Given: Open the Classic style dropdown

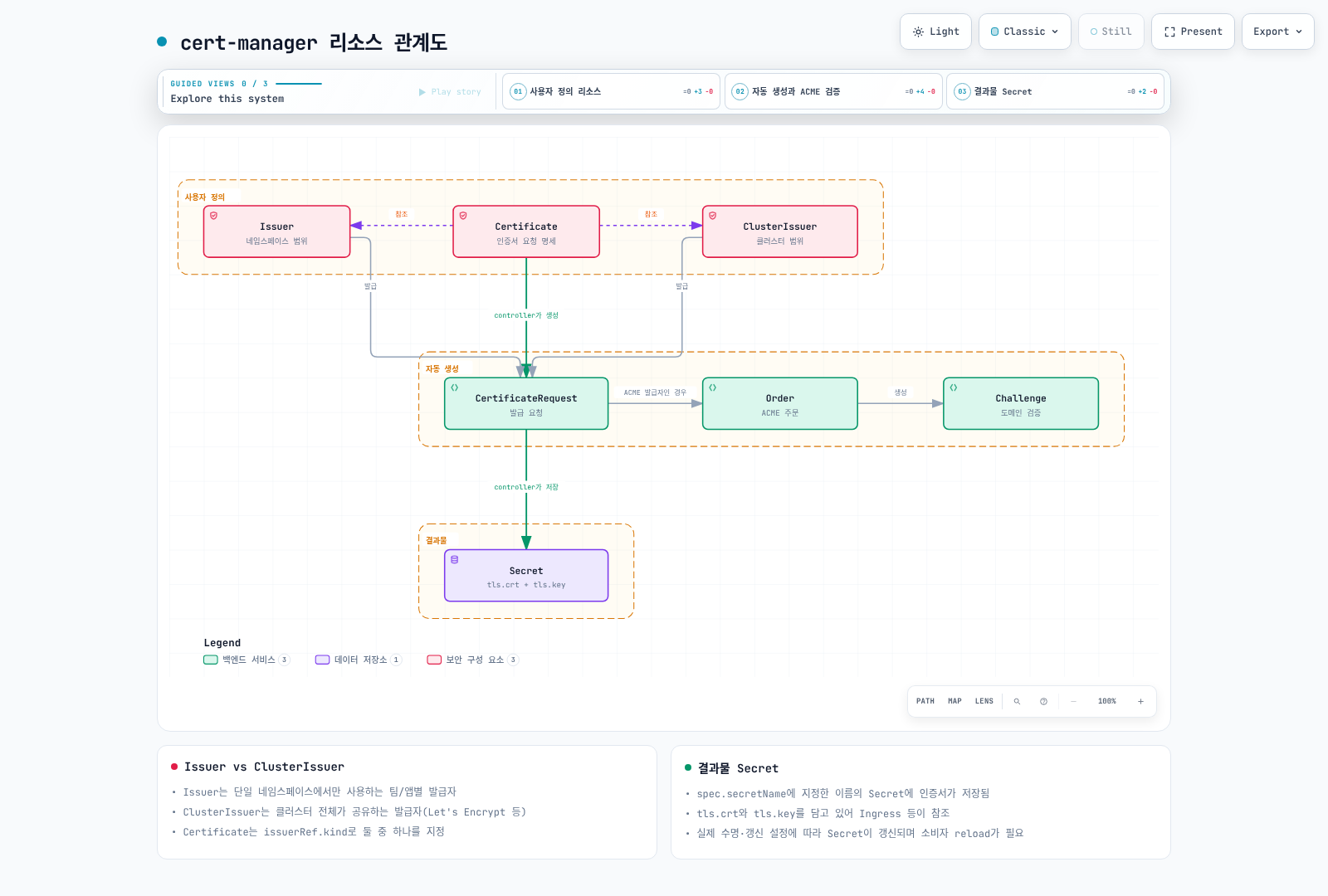Looking at the screenshot, I should [1025, 32].
